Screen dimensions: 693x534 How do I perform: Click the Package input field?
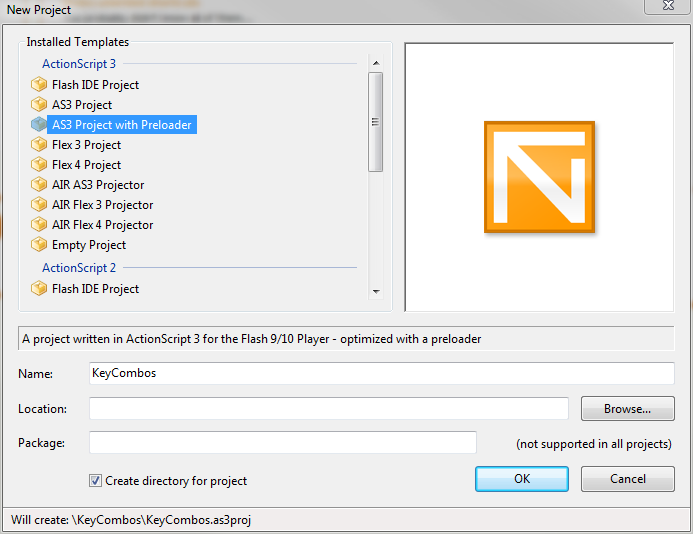click(283, 442)
